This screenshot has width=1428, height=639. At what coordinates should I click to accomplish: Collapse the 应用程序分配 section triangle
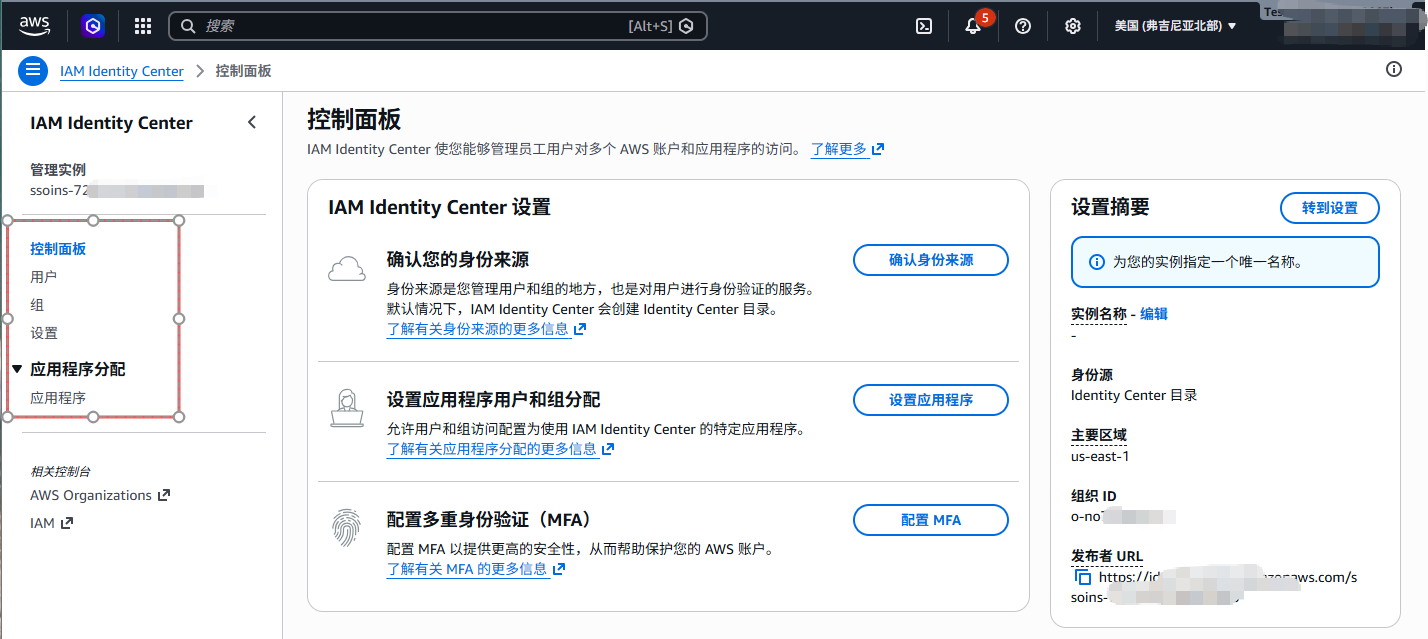click(x=17, y=369)
